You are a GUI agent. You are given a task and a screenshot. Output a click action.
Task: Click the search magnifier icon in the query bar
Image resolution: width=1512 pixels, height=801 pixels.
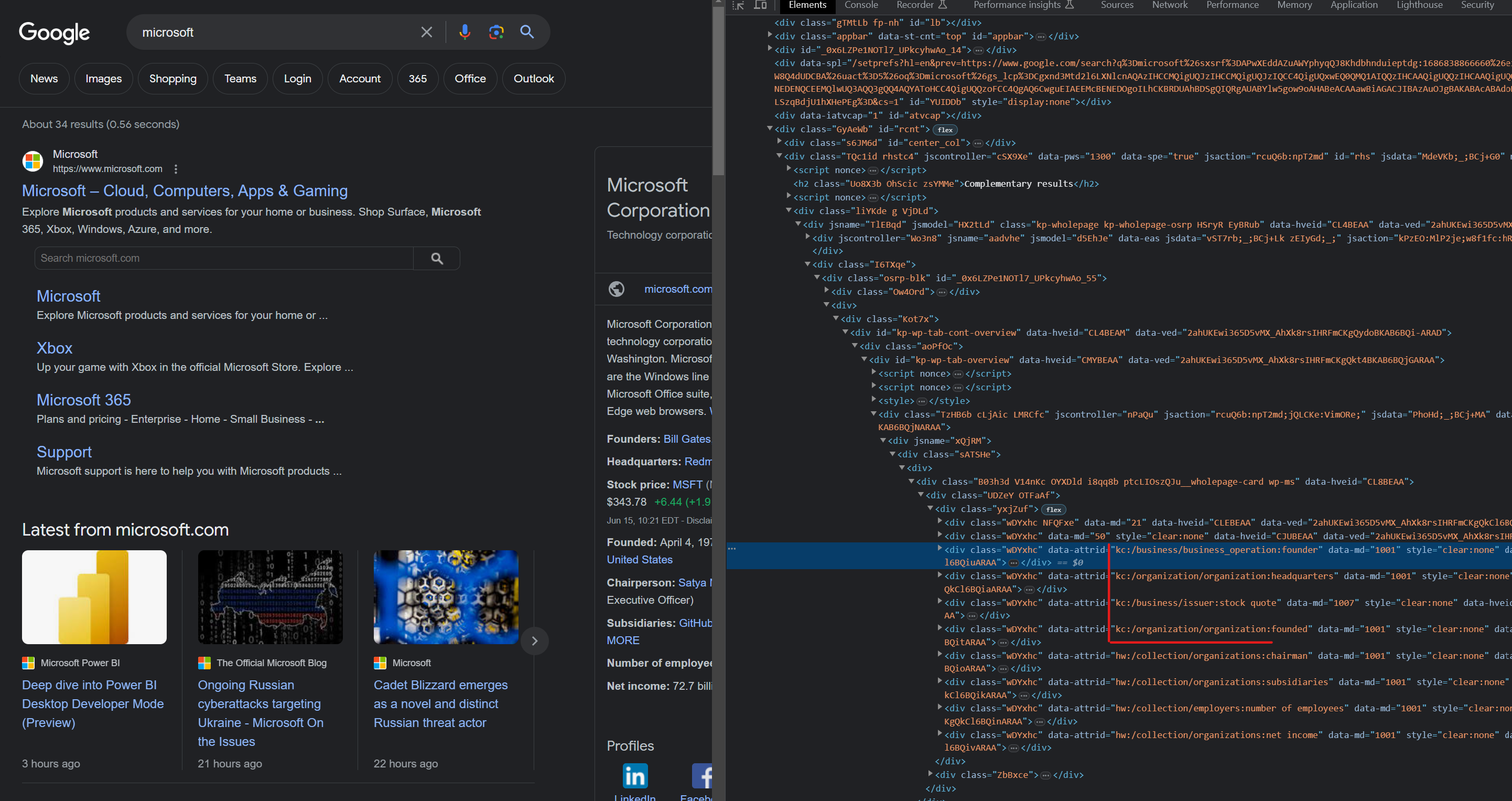tap(526, 31)
